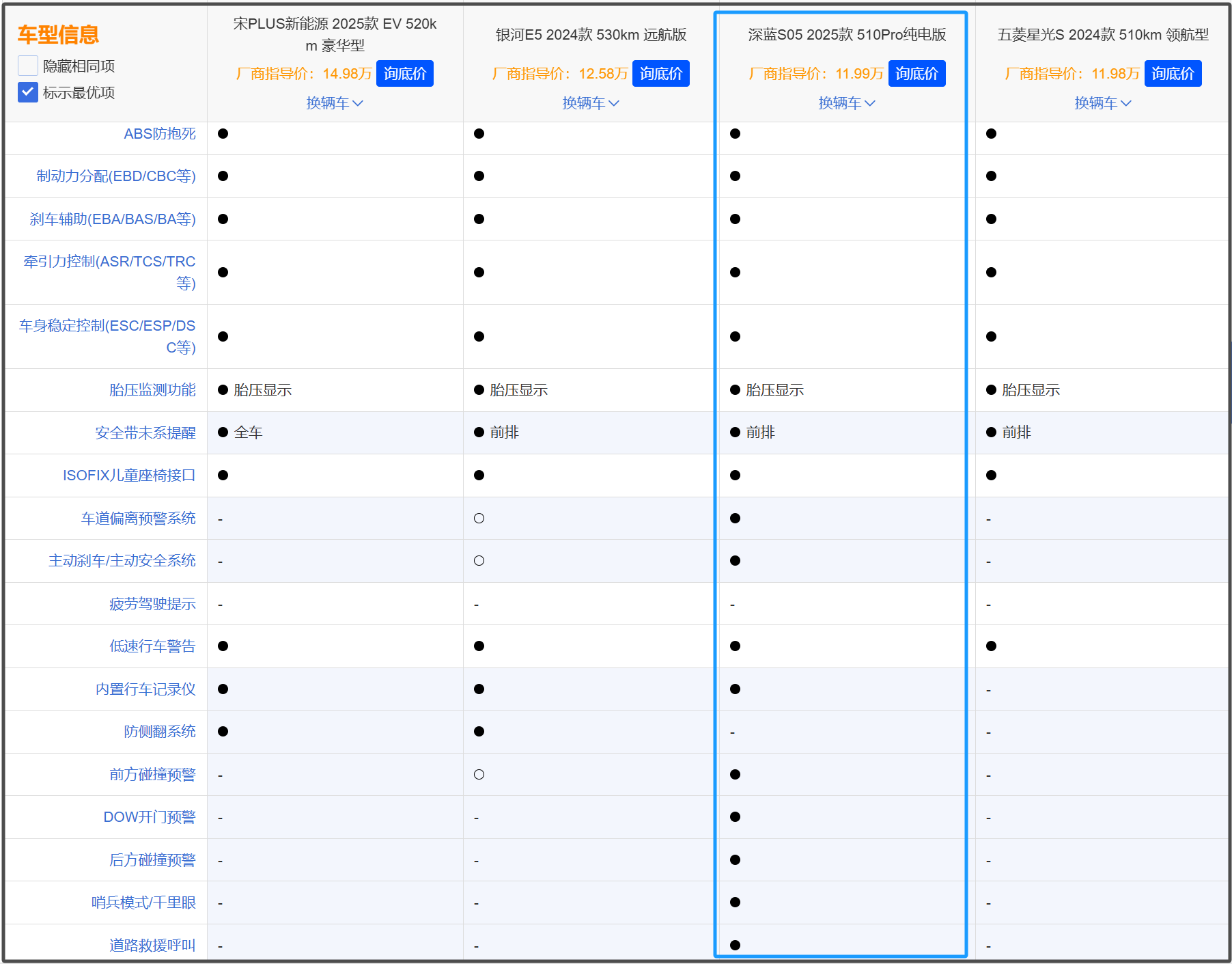1232x964 pixels.
Task: Open the 道路救援呼叫 link
Action: point(152,946)
